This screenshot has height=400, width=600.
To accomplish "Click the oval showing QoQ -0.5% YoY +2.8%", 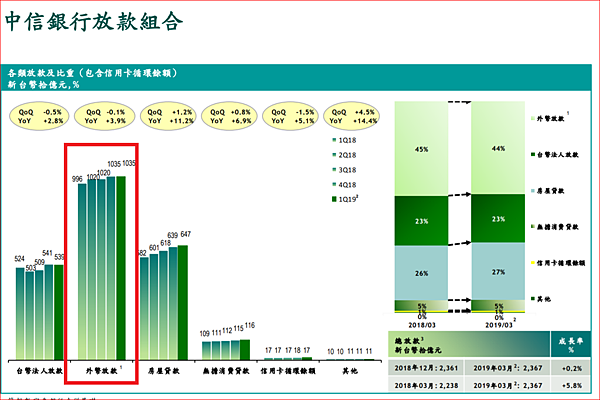I will click(39, 116).
